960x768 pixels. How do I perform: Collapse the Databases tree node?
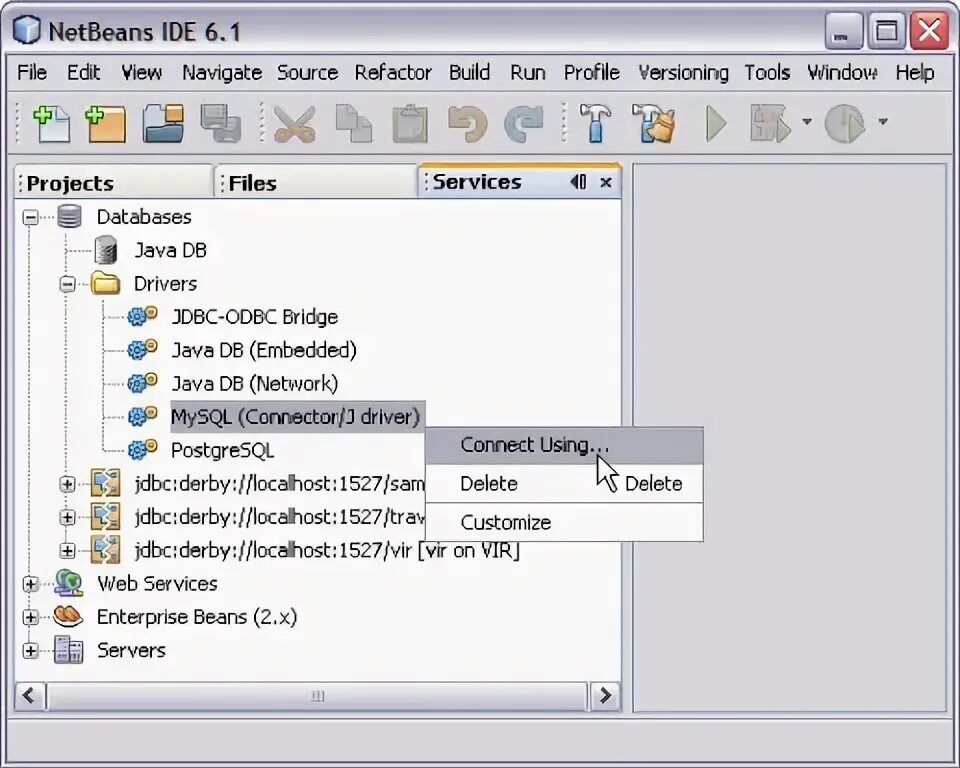click(30, 217)
